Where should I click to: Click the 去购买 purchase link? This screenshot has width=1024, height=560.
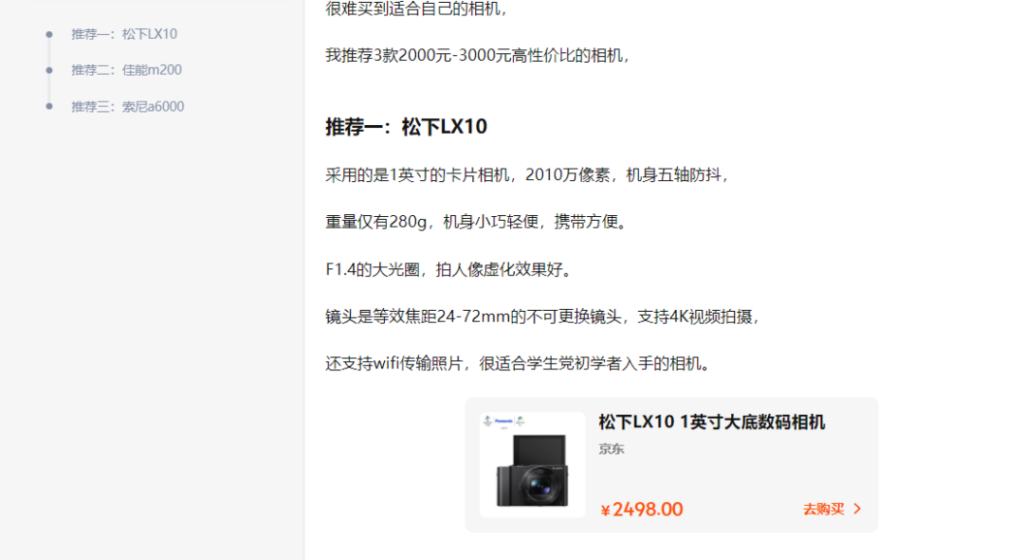[832, 509]
